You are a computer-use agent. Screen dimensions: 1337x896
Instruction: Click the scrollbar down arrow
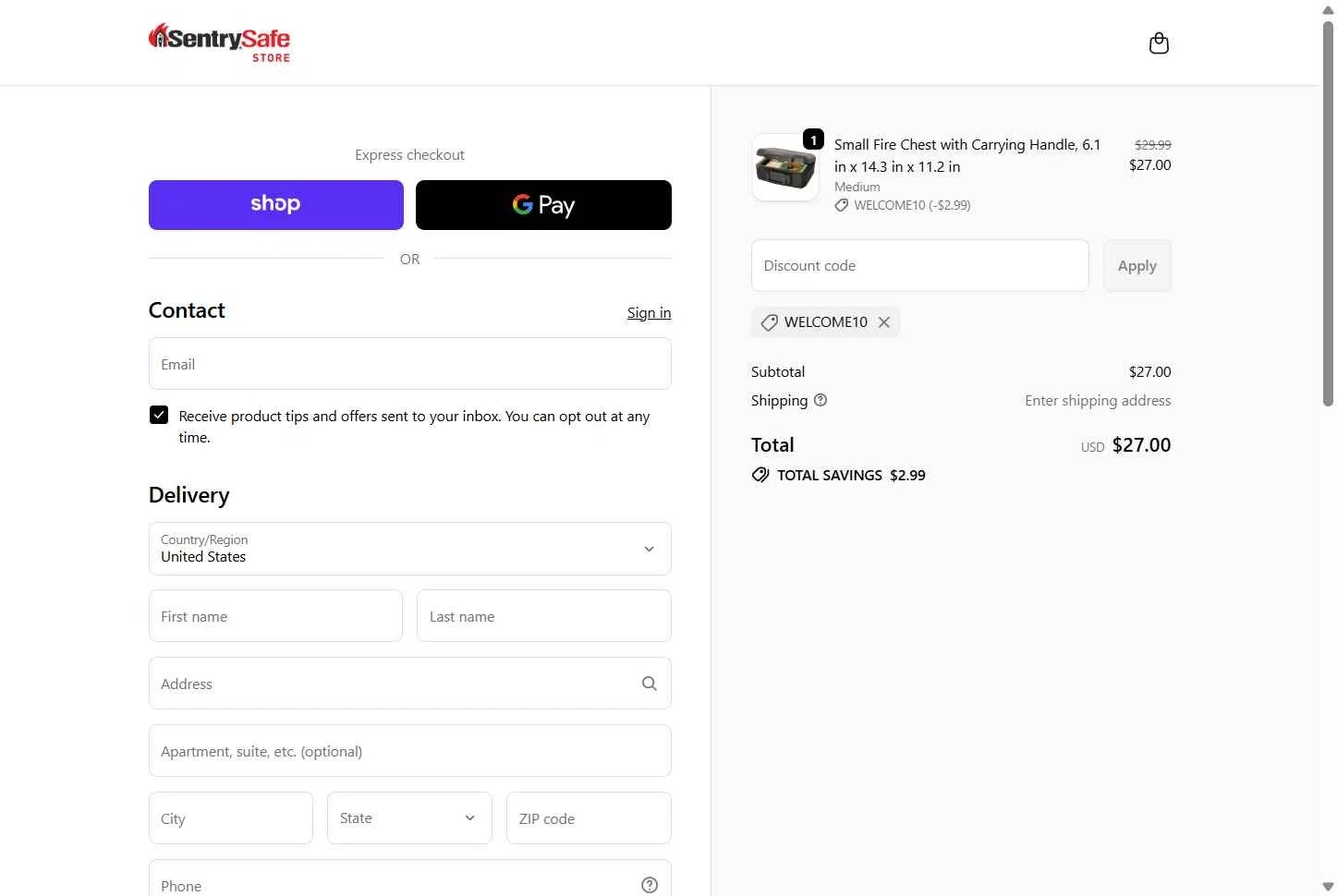(1328, 888)
